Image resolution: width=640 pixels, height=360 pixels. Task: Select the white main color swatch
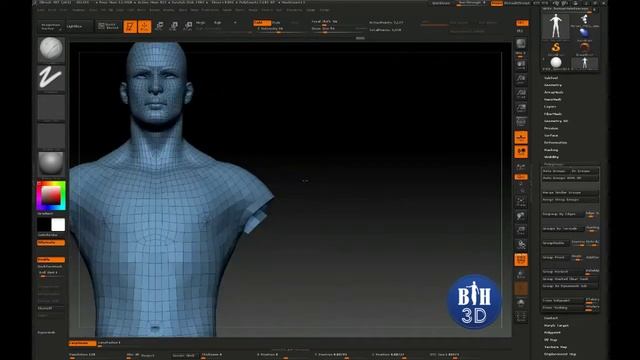tap(58, 224)
